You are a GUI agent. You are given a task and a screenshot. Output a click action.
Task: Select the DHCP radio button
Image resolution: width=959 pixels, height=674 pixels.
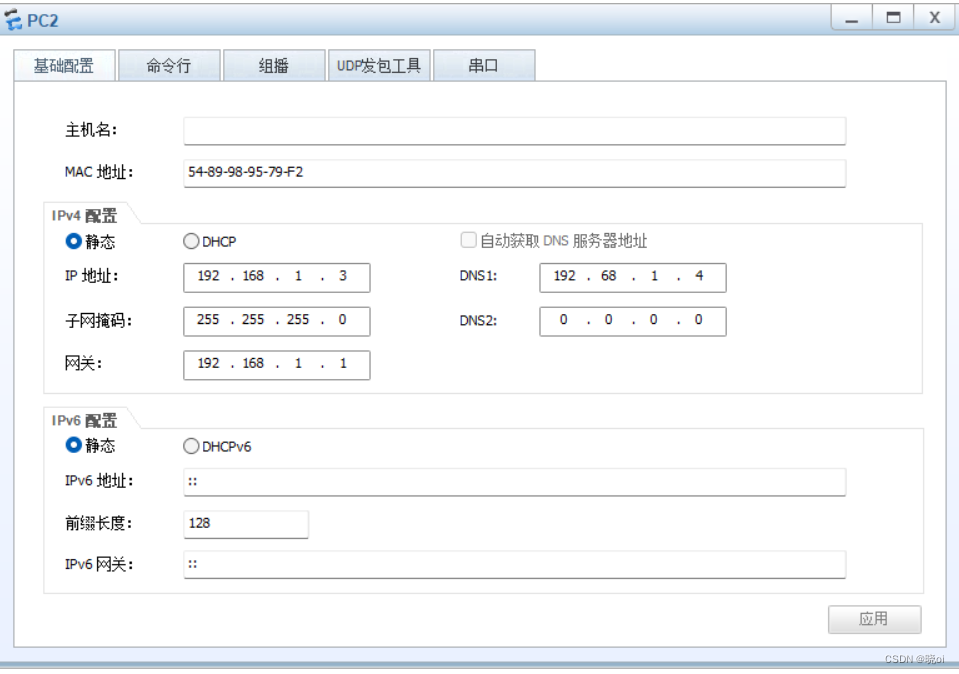(191, 241)
